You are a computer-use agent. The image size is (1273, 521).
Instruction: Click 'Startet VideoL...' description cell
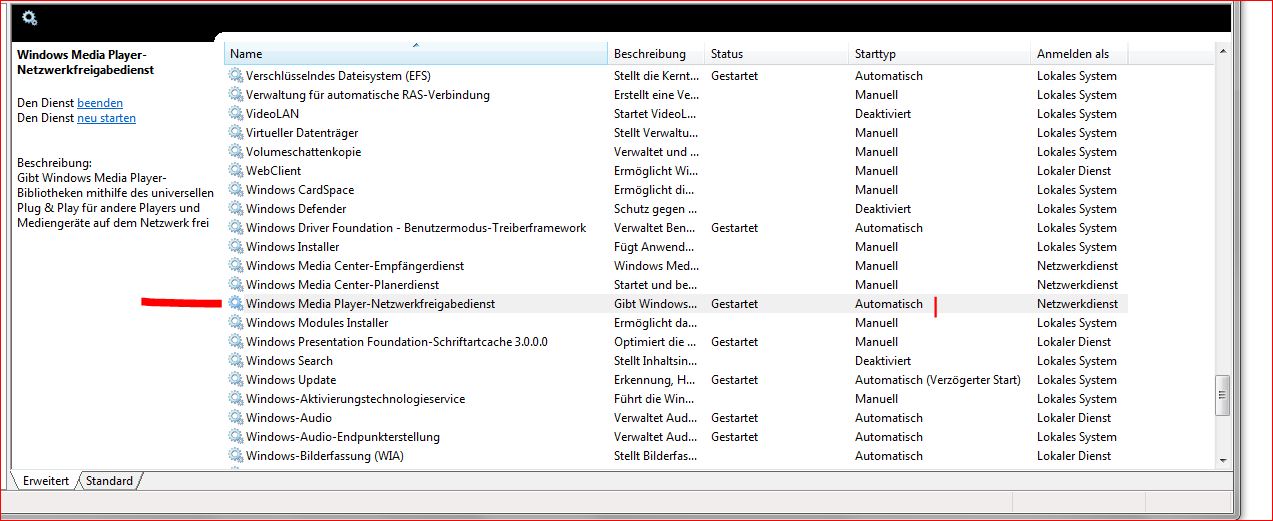[x=656, y=114]
